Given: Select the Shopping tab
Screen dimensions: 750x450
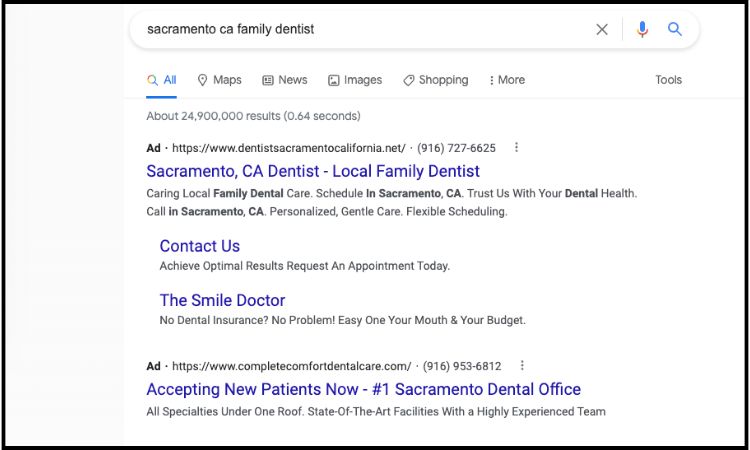Looking at the screenshot, I should [x=435, y=80].
